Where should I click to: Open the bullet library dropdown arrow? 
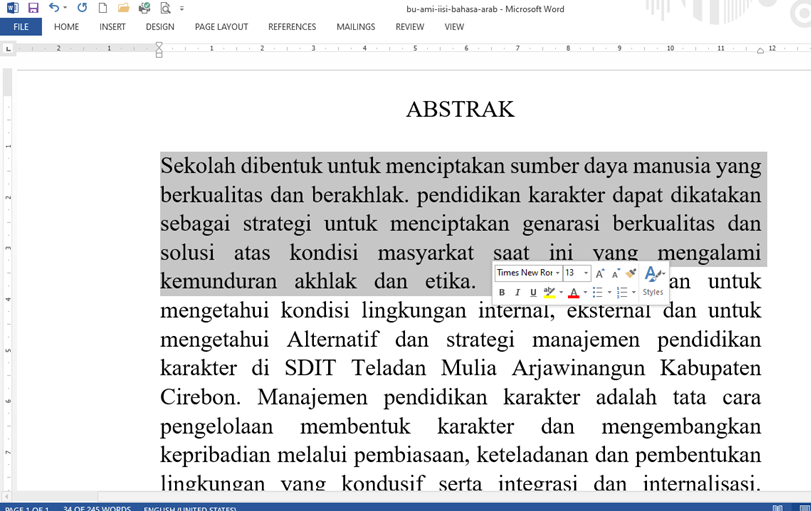(609, 293)
